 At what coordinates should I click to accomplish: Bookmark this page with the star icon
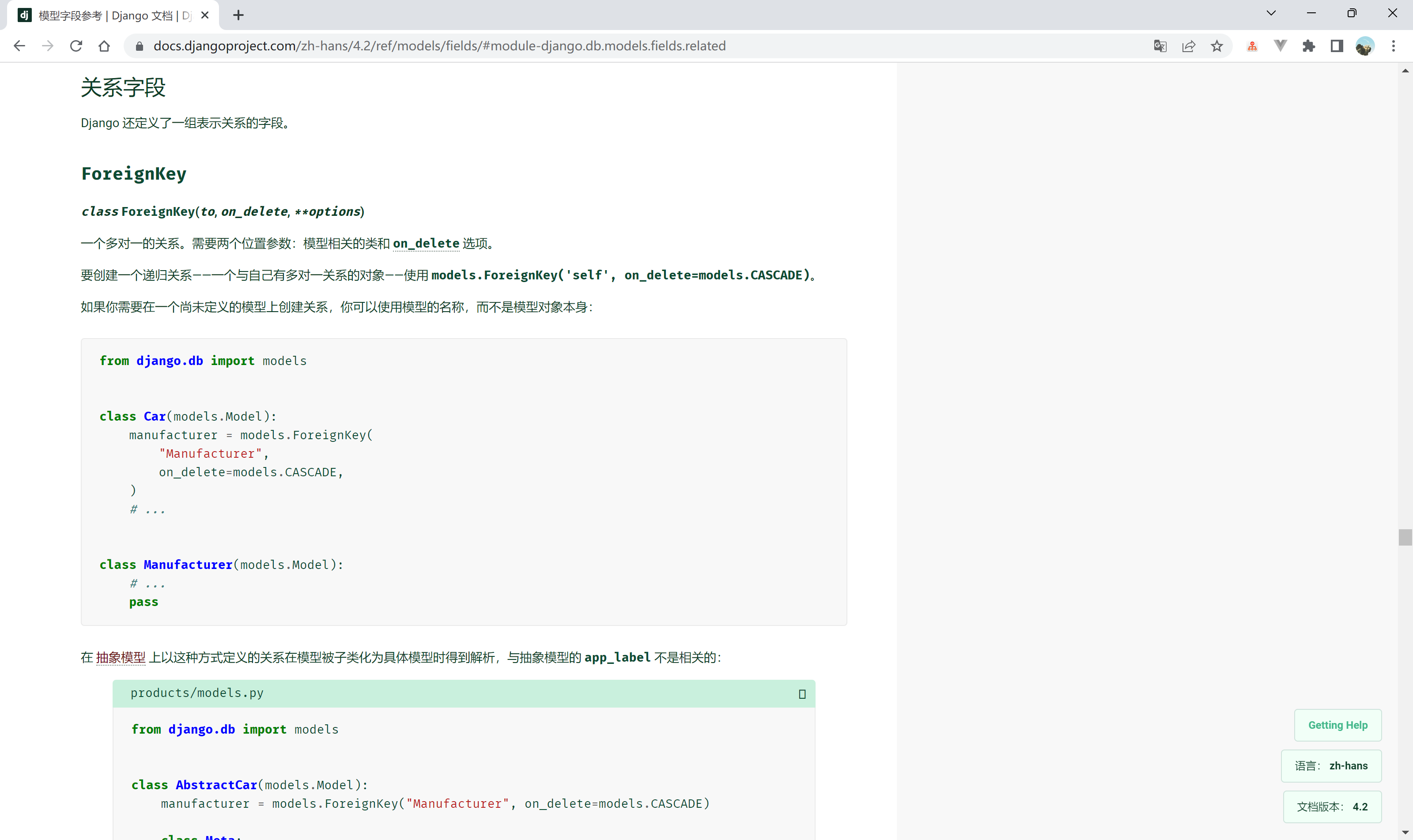(1217, 46)
